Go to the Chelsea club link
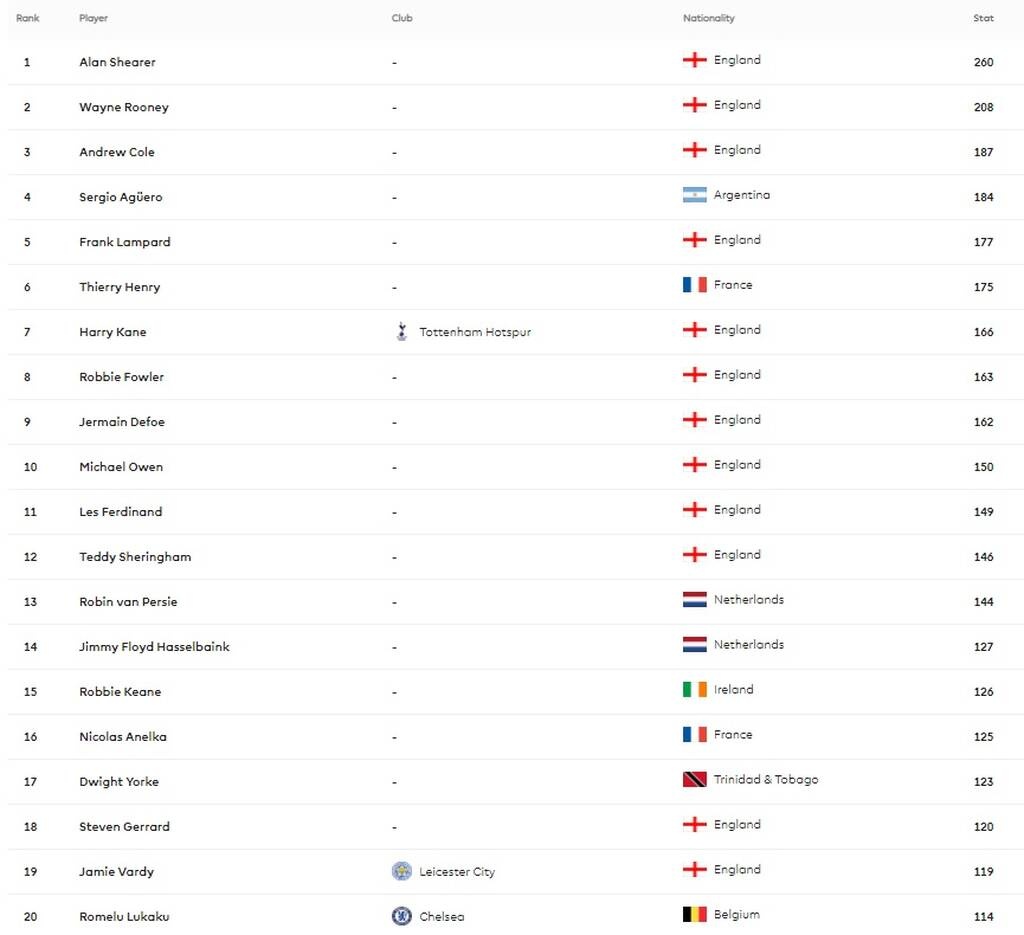Image resolution: width=1024 pixels, height=935 pixels. 441,917
